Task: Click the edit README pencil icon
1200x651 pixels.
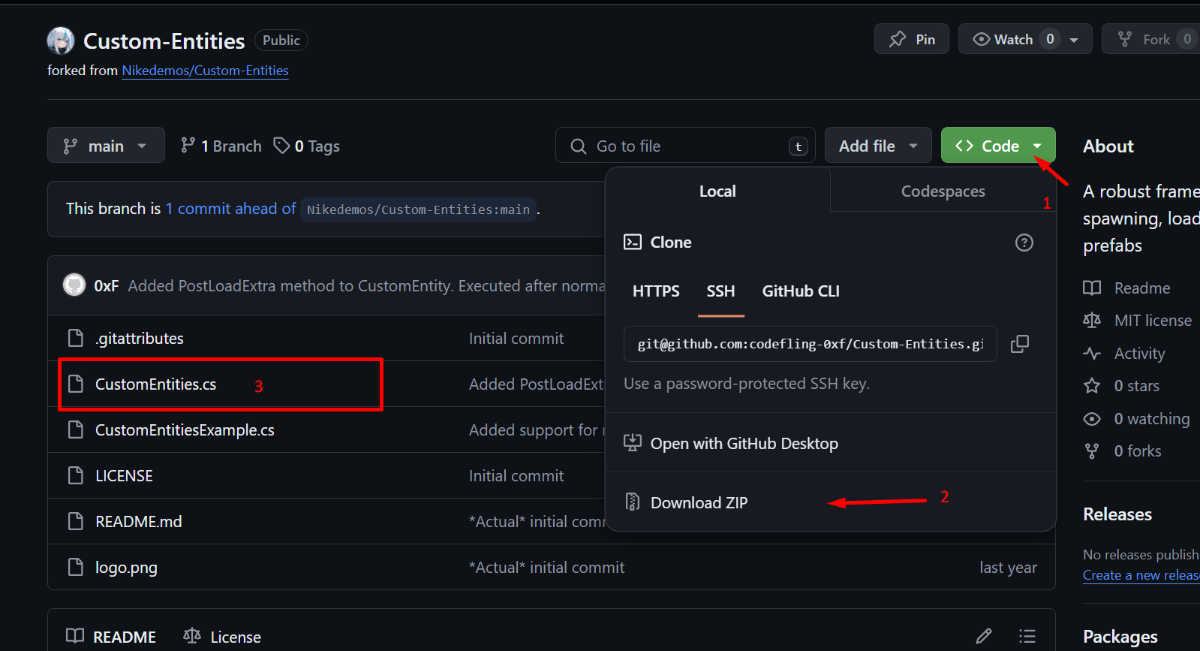Action: [x=984, y=636]
